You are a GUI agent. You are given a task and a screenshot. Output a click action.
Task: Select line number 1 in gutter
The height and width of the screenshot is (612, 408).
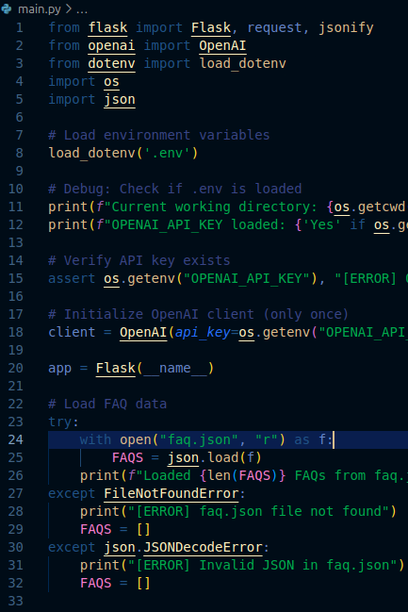[x=20, y=28]
